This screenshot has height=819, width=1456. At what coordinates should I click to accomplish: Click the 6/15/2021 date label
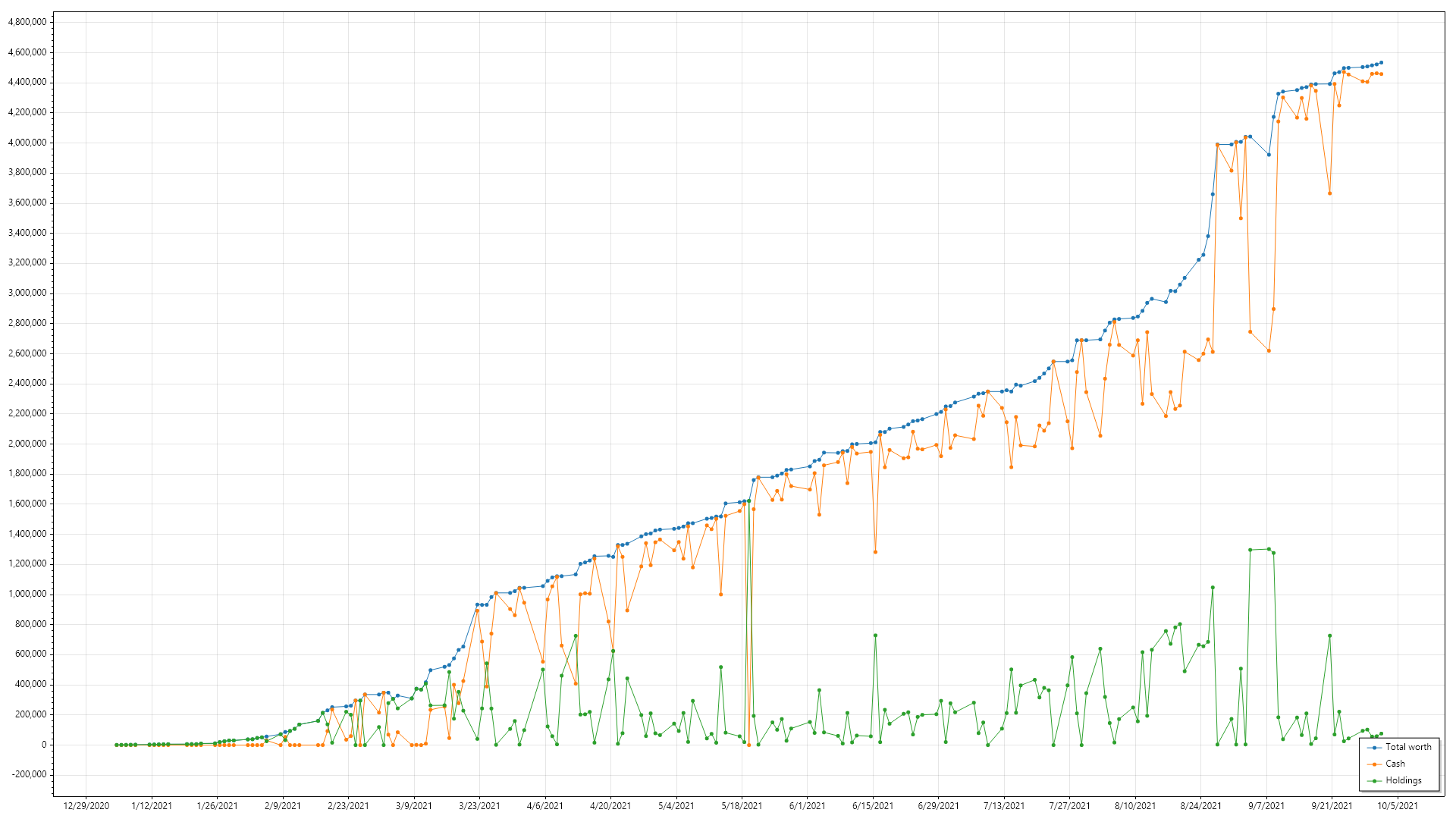(x=873, y=806)
